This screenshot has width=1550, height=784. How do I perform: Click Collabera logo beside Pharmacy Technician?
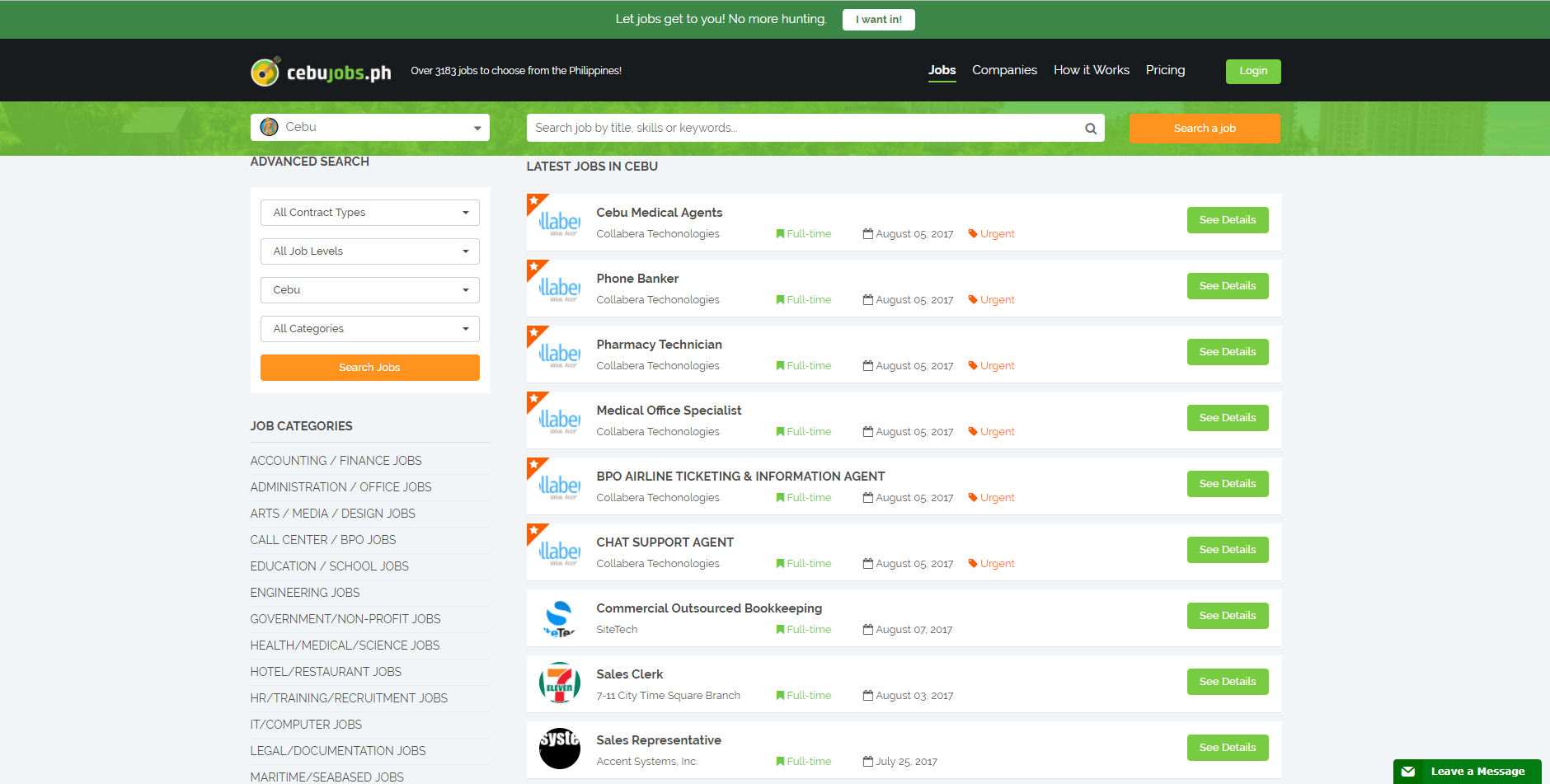[560, 354]
